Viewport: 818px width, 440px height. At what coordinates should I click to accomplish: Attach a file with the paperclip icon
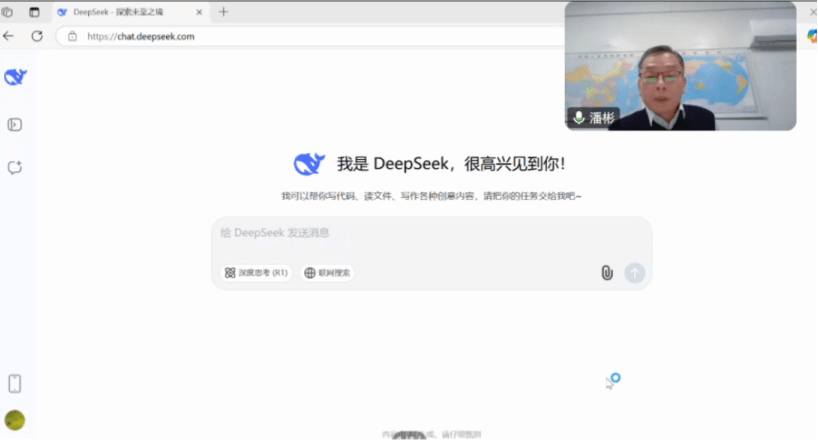coord(606,273)
